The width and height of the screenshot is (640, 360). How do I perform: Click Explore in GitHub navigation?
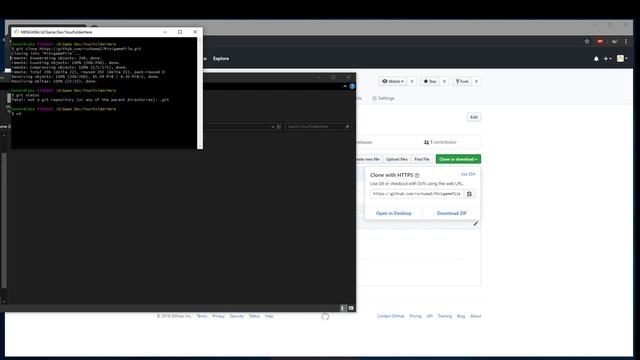[221, 58]
